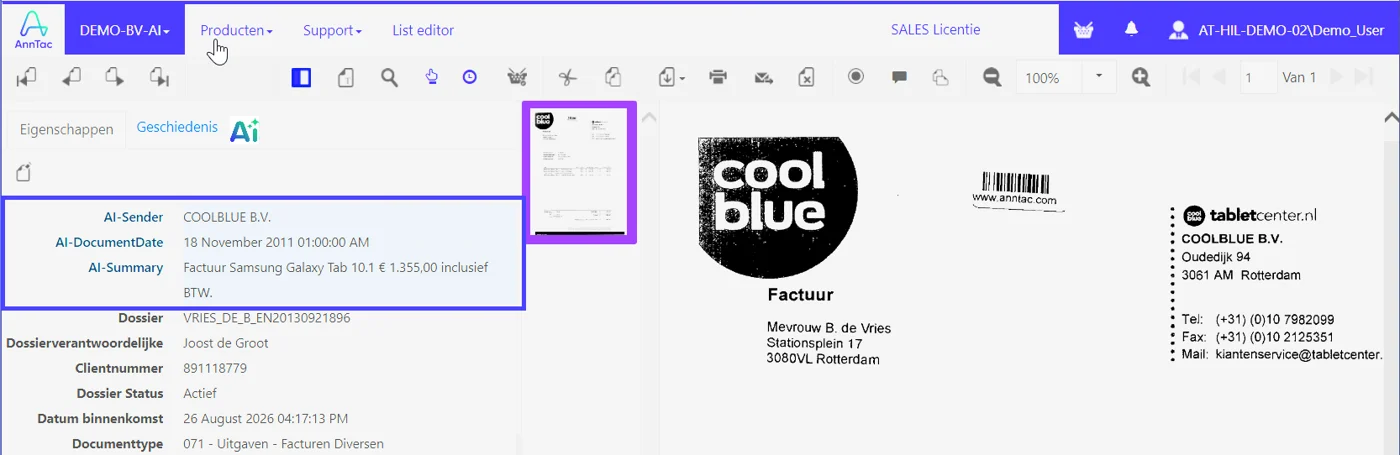Screen dimensions: 1400x455
Task: Open the shopping basket in header
Action: (x=1083, y=30)
